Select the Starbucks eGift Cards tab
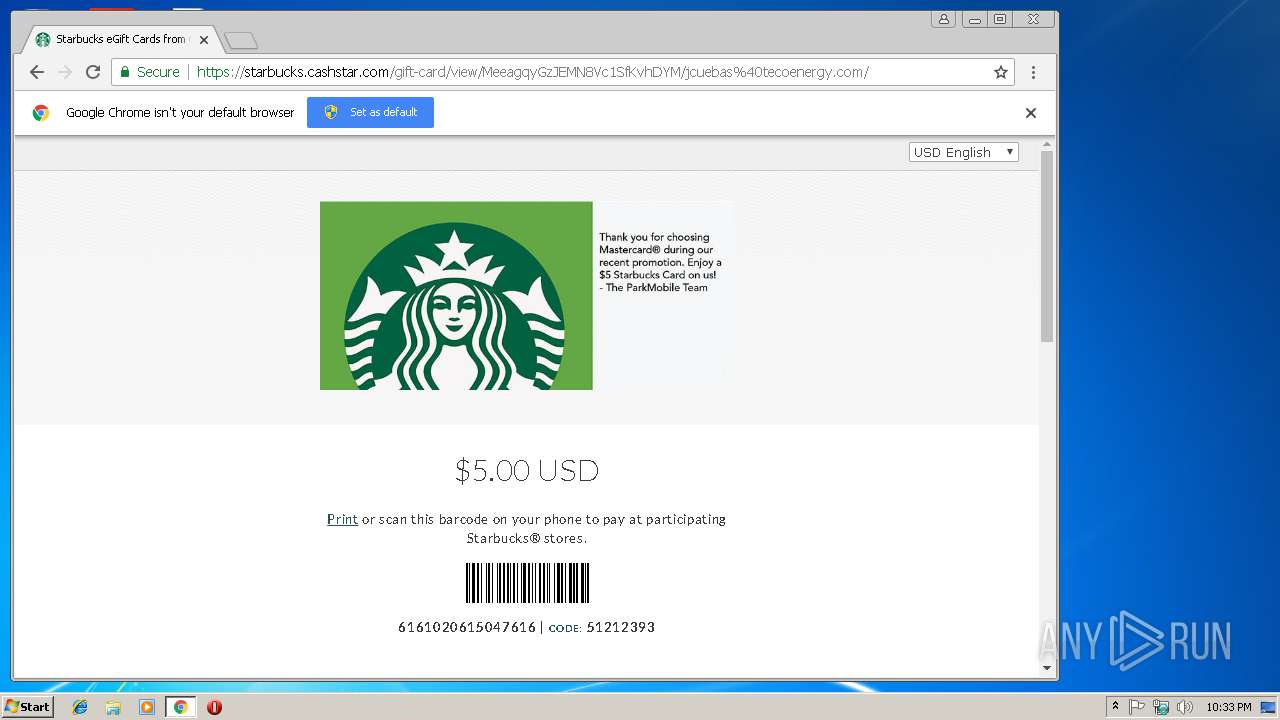This screenshot has width=1280, height=720. (x=120, y=40)
